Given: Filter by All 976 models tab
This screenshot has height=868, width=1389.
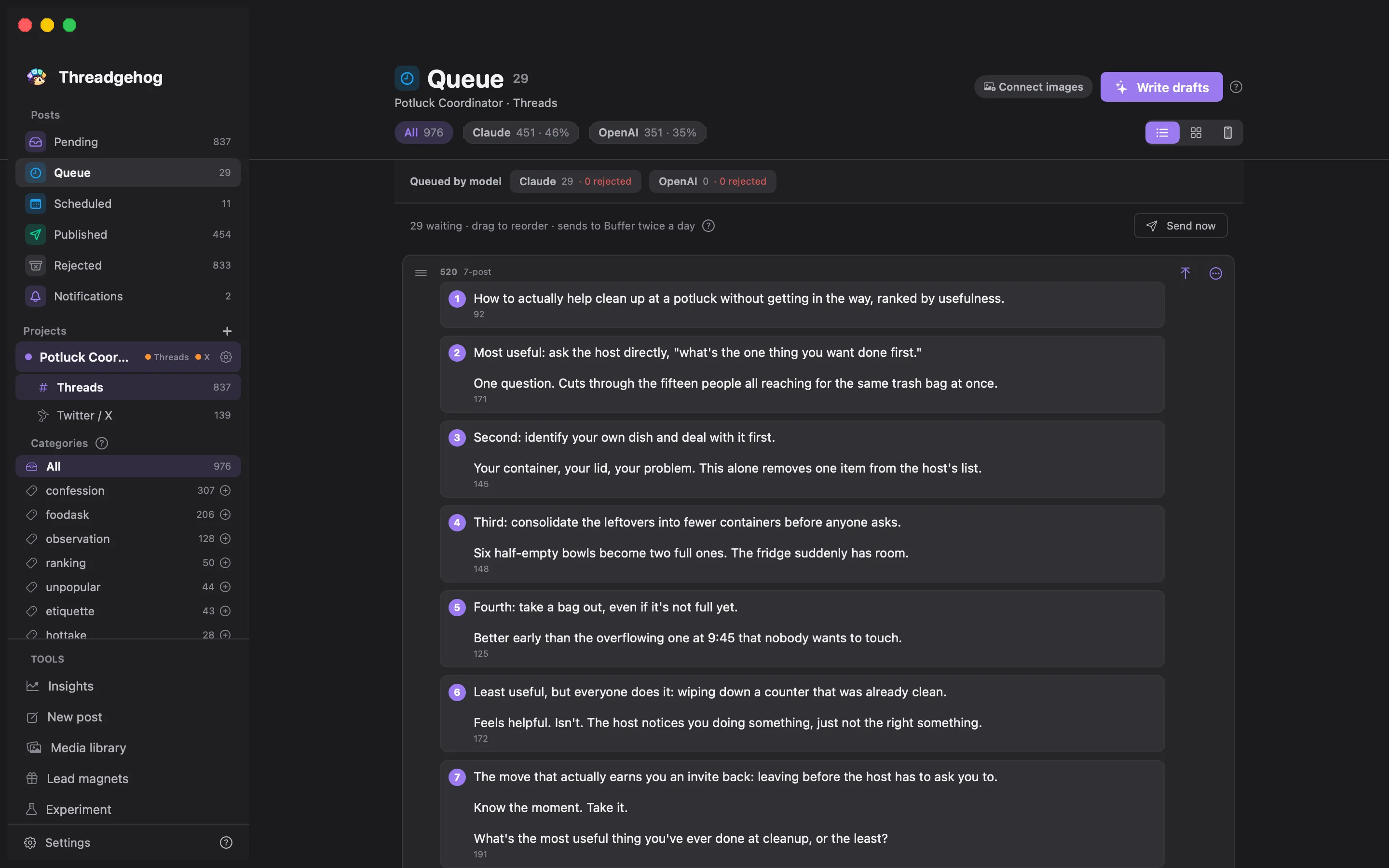Looking at the screenshot, I should pos(423,133).
